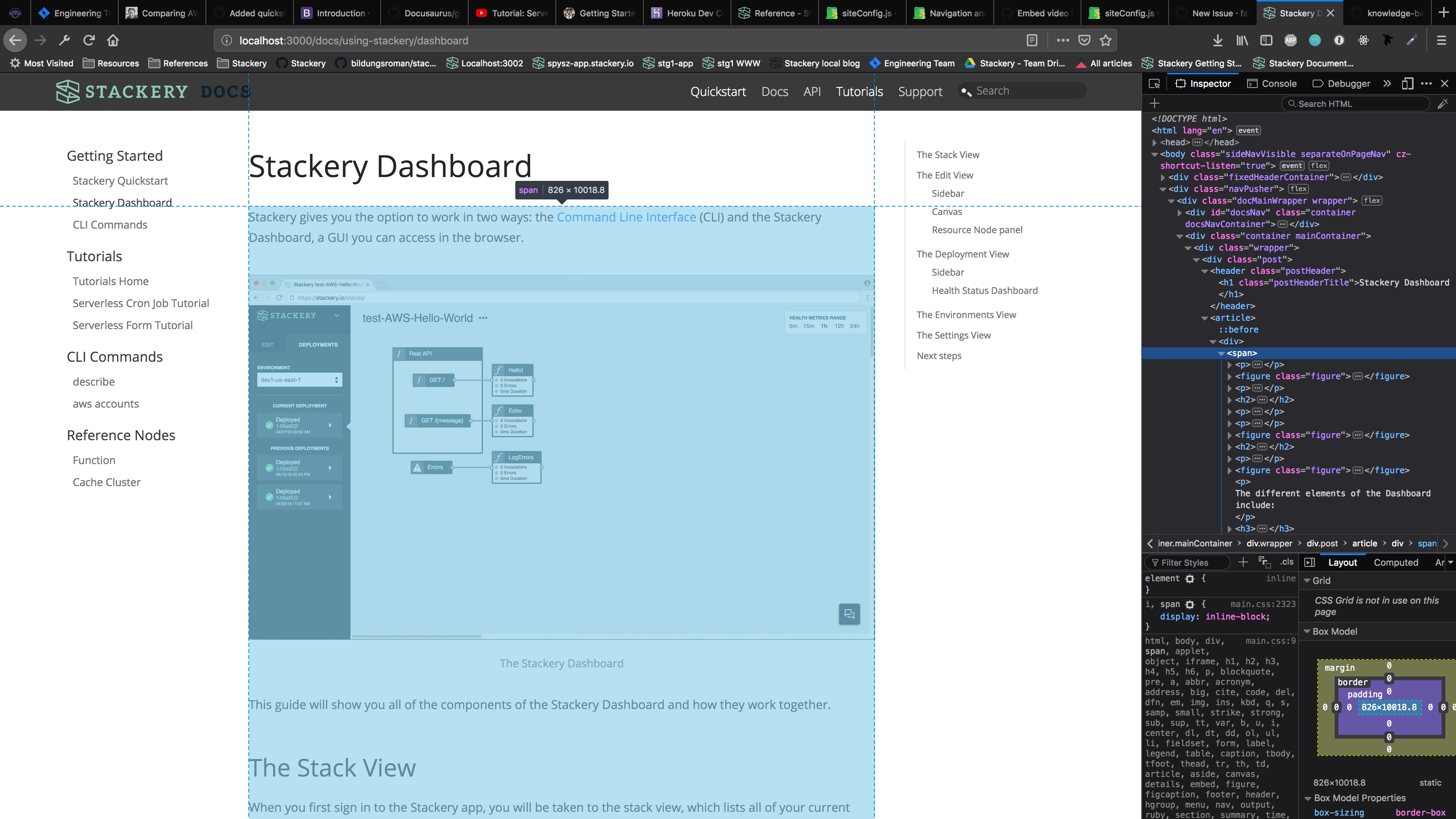Open Tutorials in site navigation
1456x819 pixels.
pyautogui.click(x=859, y=91)
